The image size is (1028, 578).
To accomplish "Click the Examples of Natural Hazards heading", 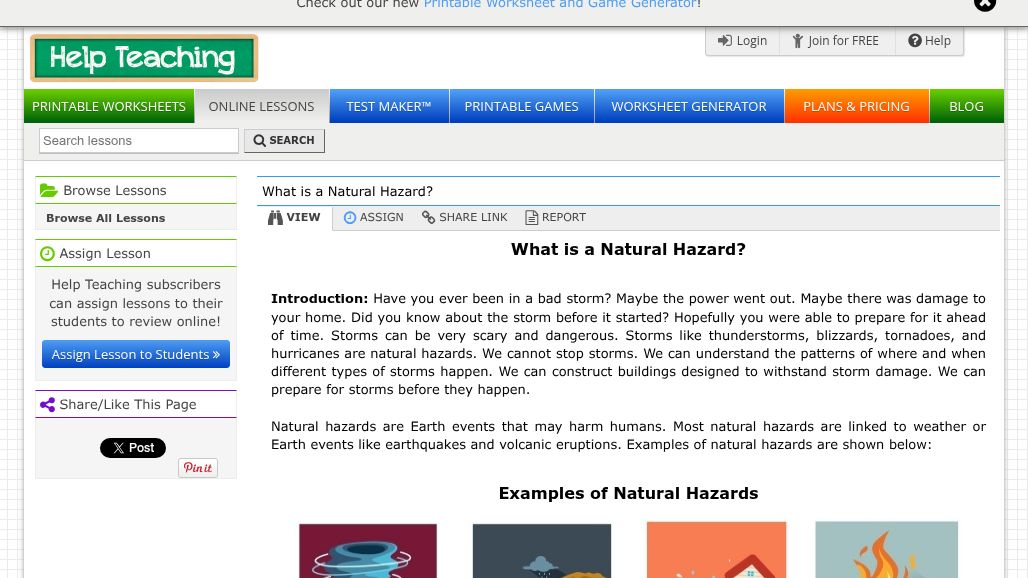I will 628,493.
